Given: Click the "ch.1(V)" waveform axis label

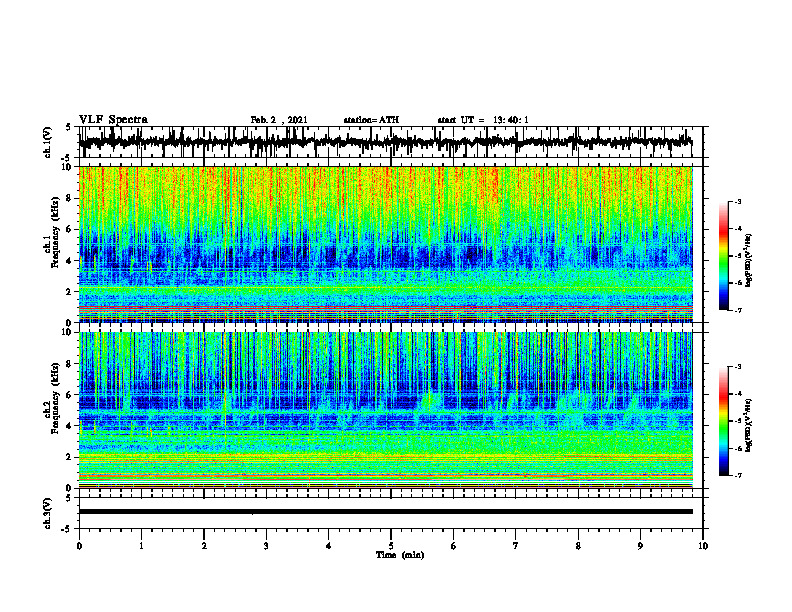Looking at the screenshot, I should click(48, 142).
